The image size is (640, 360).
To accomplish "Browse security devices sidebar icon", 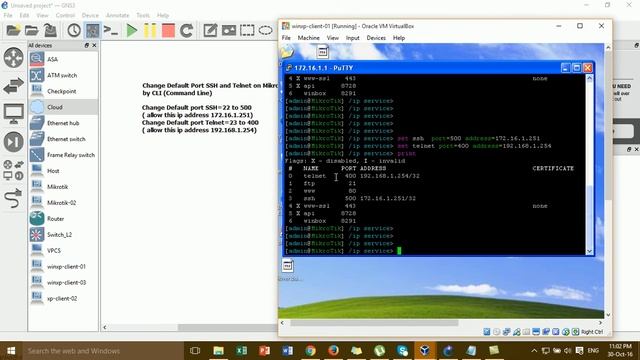I will coord(13,142).
